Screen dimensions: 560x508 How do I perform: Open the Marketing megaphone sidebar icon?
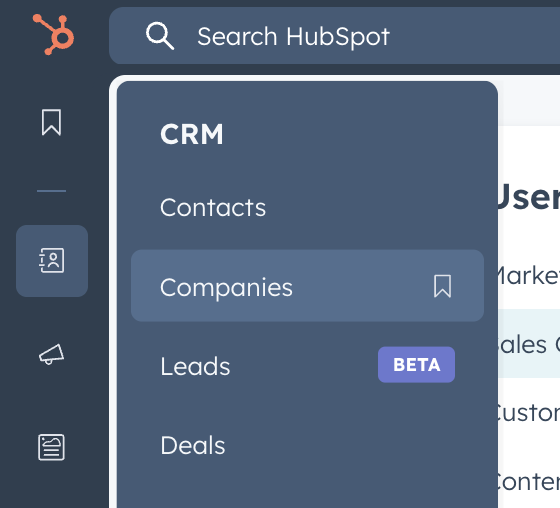[x=51, y=354]
